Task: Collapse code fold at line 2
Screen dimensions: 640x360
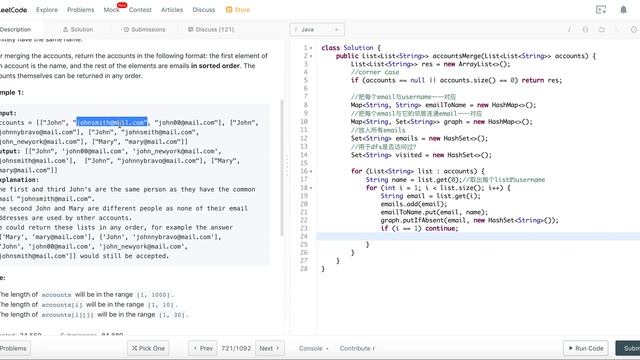Action: pos(311,56)
